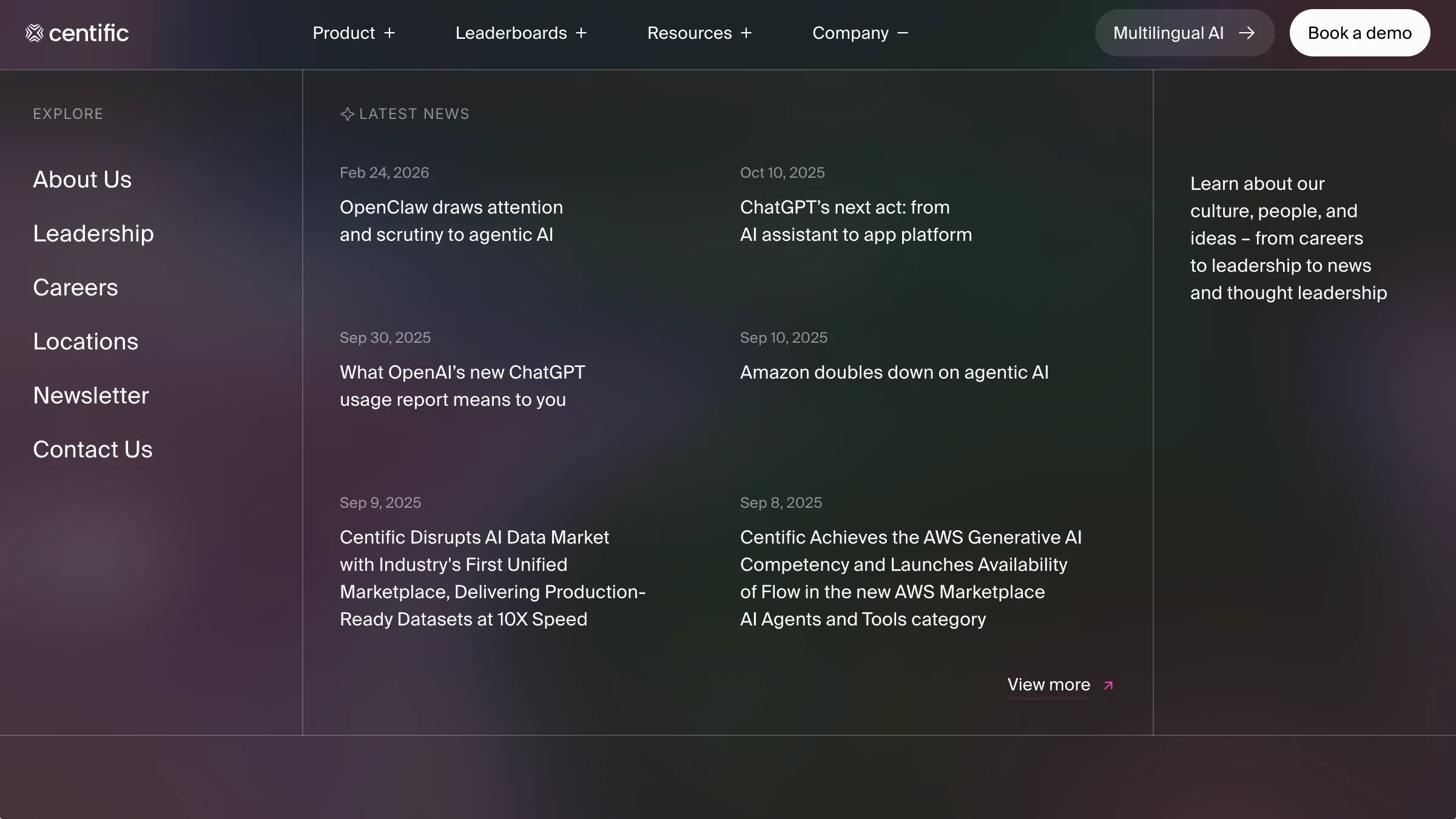The height and width of the screenshot is (819, 1456).
Task: Click the Centific logo icon
Action: coord(35,33)
